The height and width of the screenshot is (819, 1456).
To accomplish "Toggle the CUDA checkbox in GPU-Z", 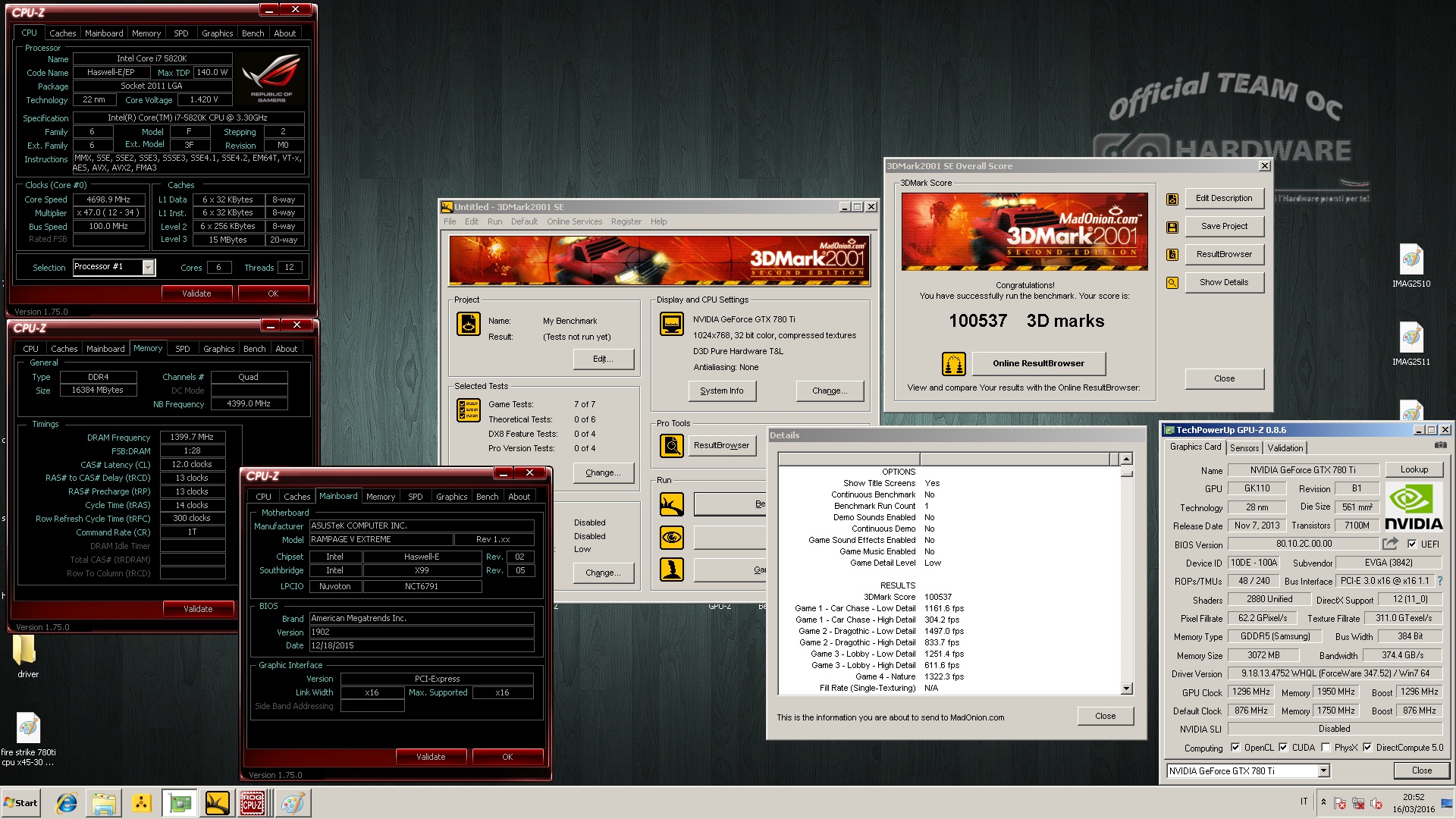I will pyautogui.click(x=1283, y=747).
